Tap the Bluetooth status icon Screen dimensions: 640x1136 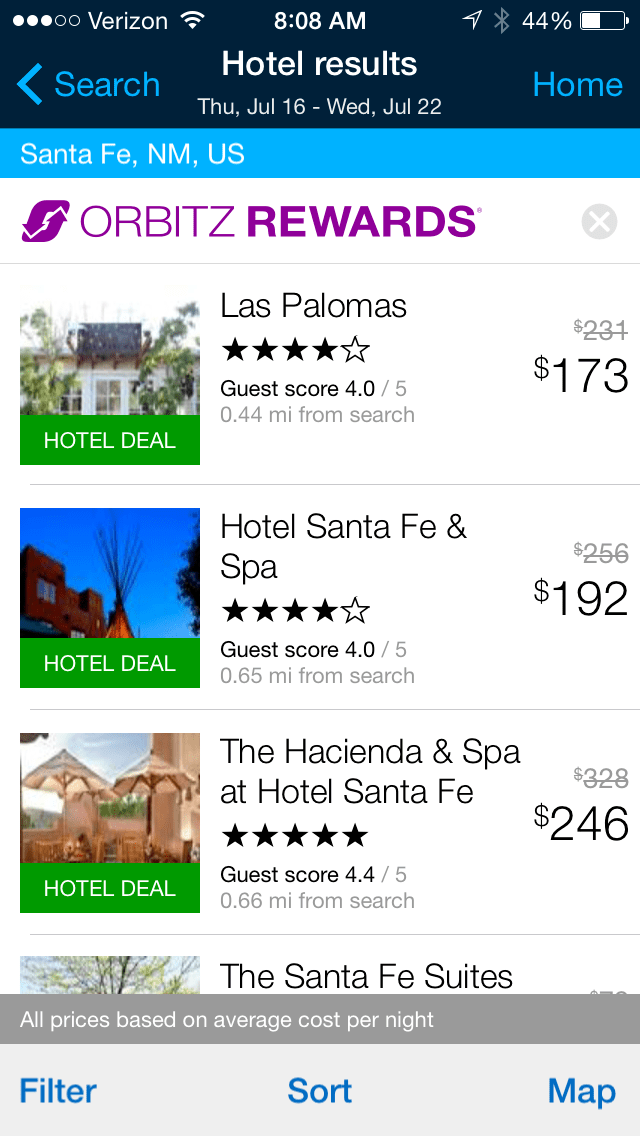coord(501,21)
